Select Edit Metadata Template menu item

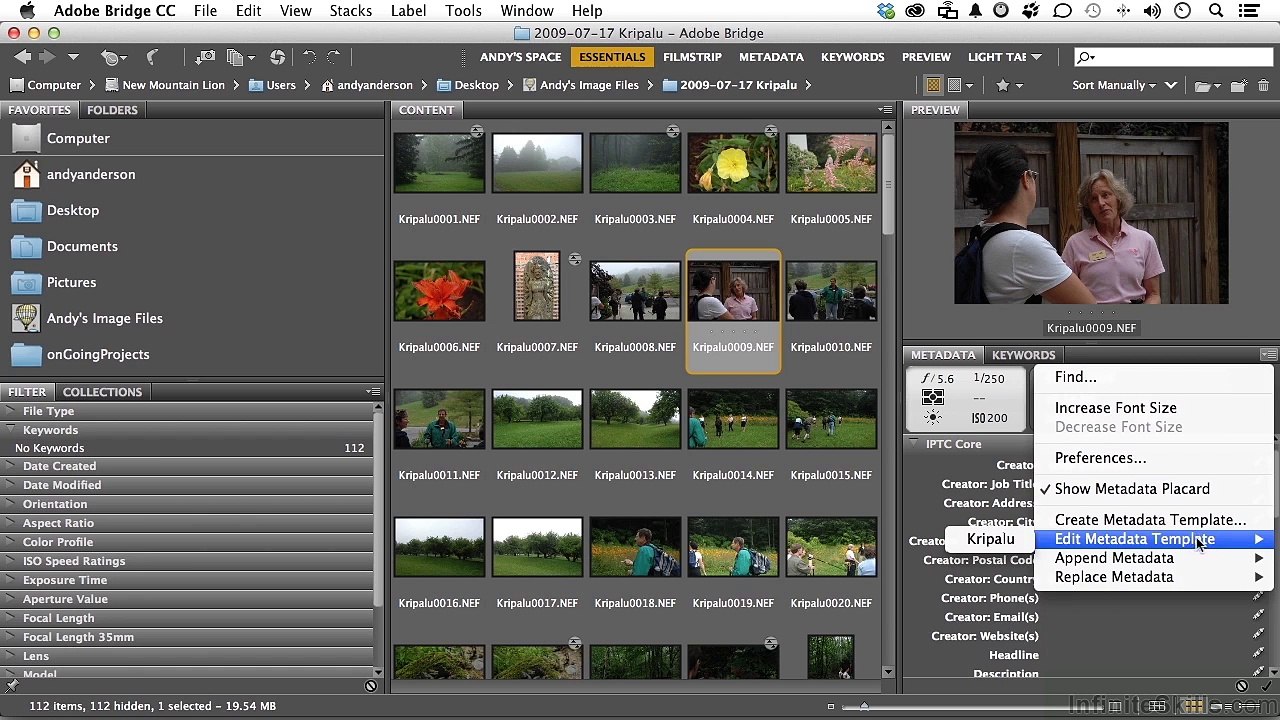click(1155, 539)
